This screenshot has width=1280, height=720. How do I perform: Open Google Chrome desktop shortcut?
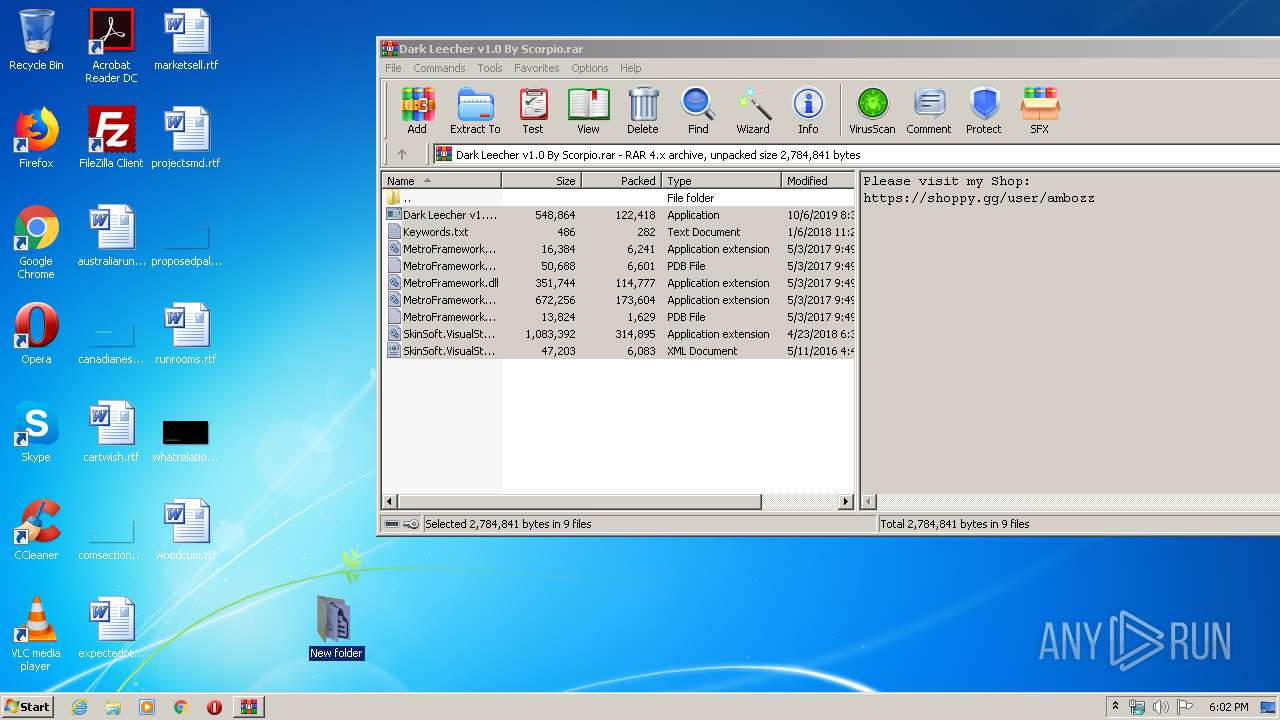pos(36,242)
